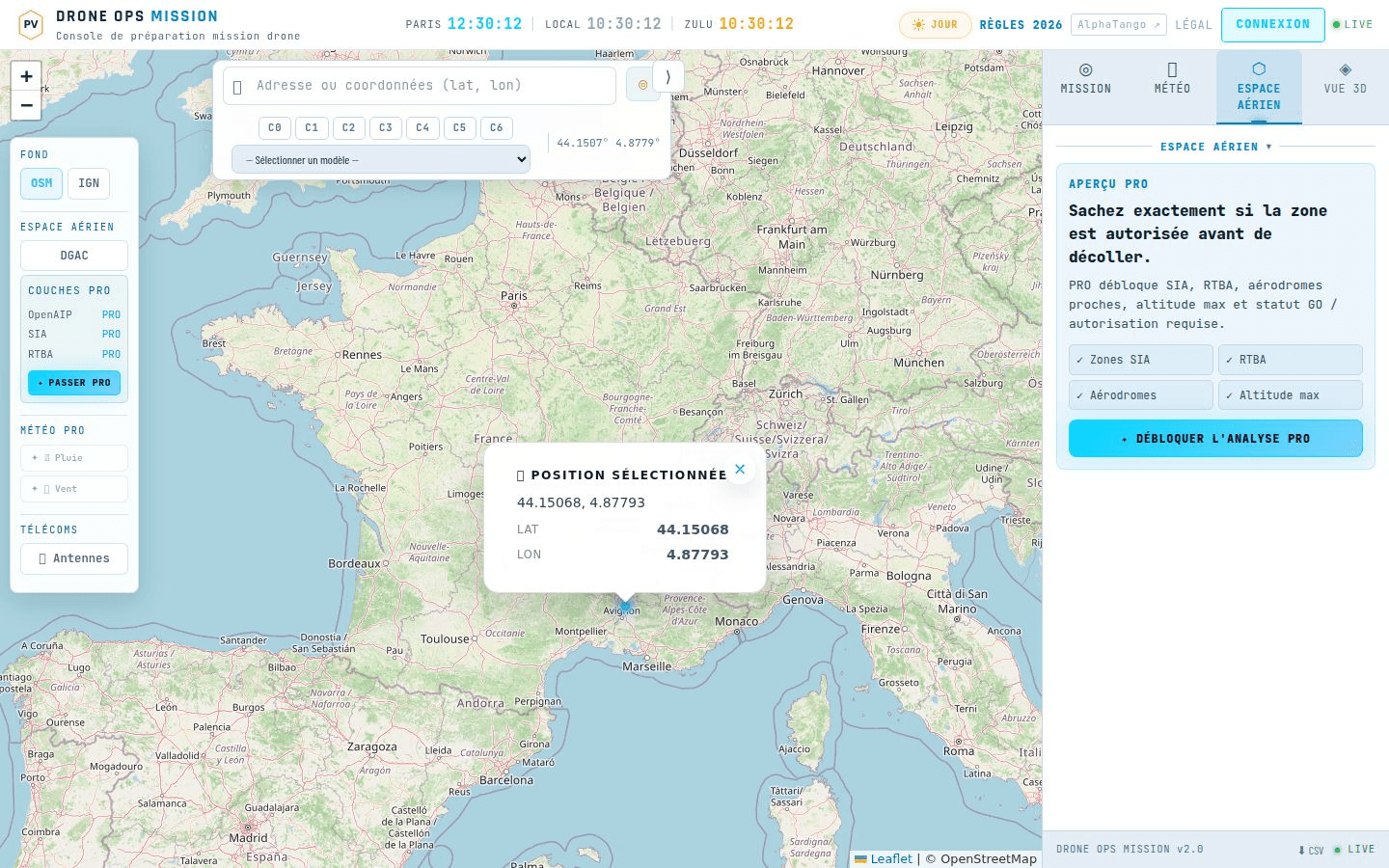
Task: Click the PV hexagon logo
Action: pos(31,24)
